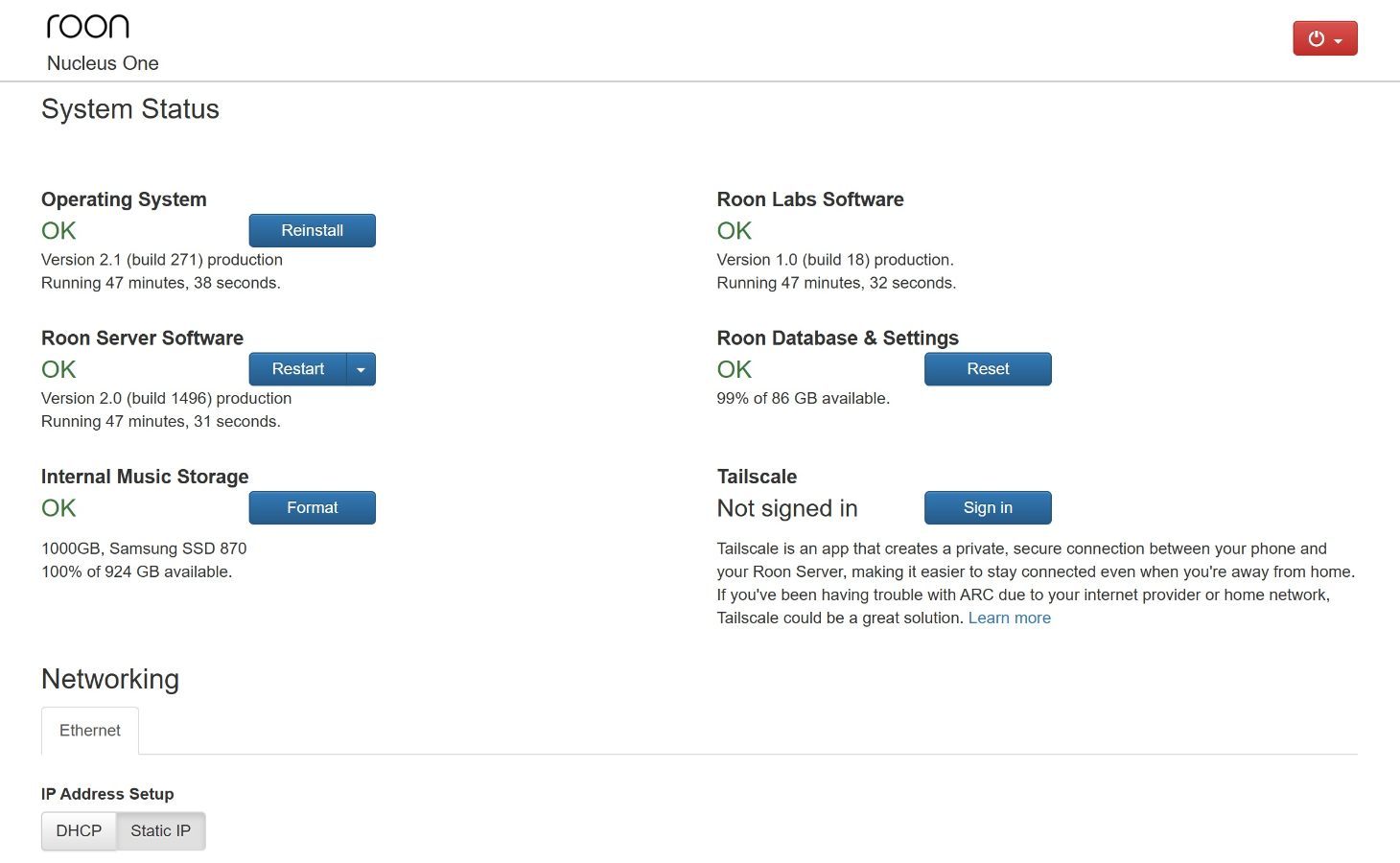
Task: Switch to the Ethernet tab
Action: (90, 731)
